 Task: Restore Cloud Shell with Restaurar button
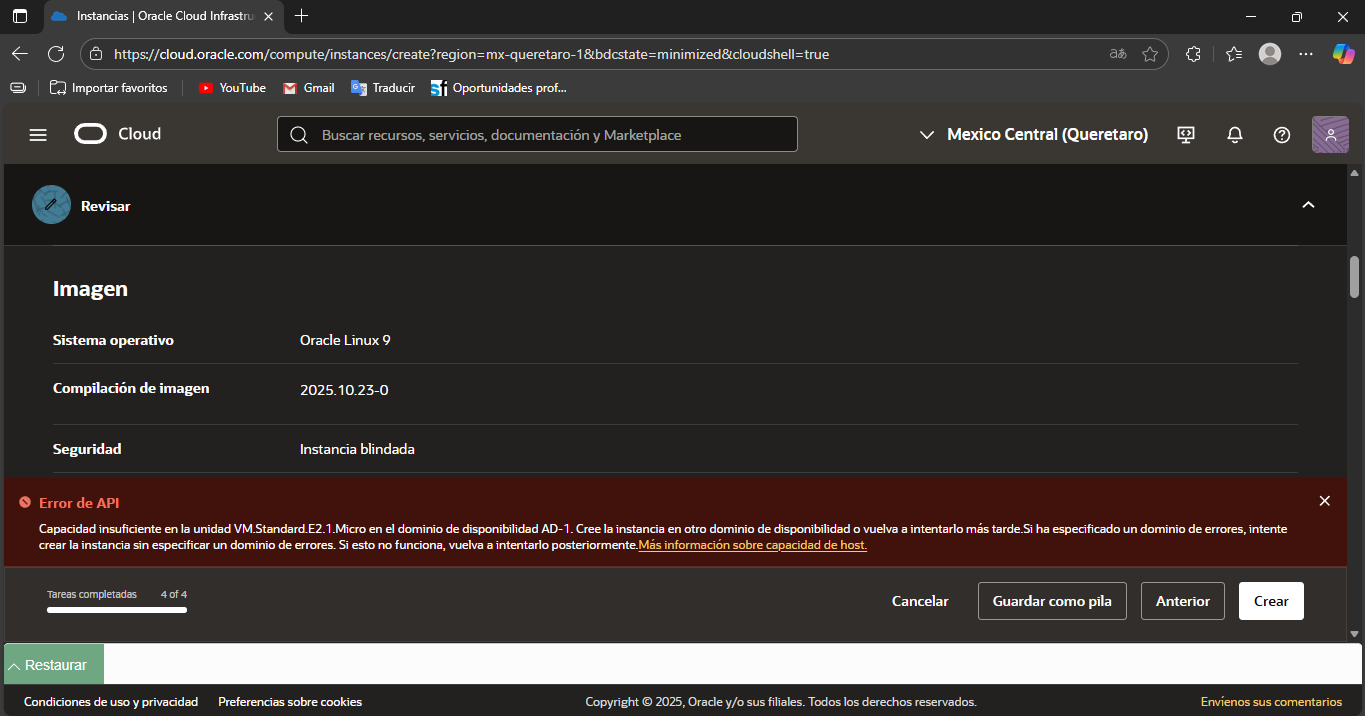coord(54,665)
